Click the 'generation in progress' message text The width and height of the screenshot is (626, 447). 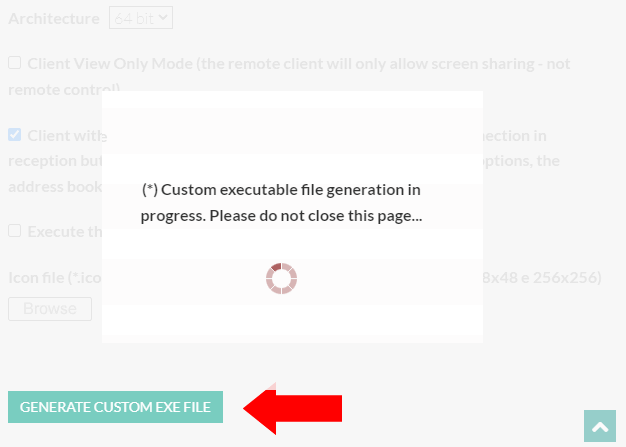(281, 202)
